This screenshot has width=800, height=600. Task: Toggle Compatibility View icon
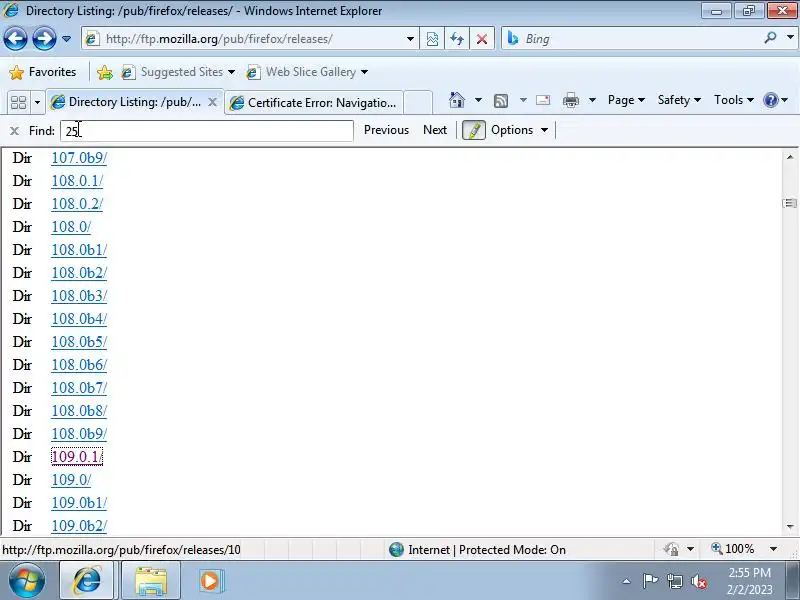click(x=432, y=39)
